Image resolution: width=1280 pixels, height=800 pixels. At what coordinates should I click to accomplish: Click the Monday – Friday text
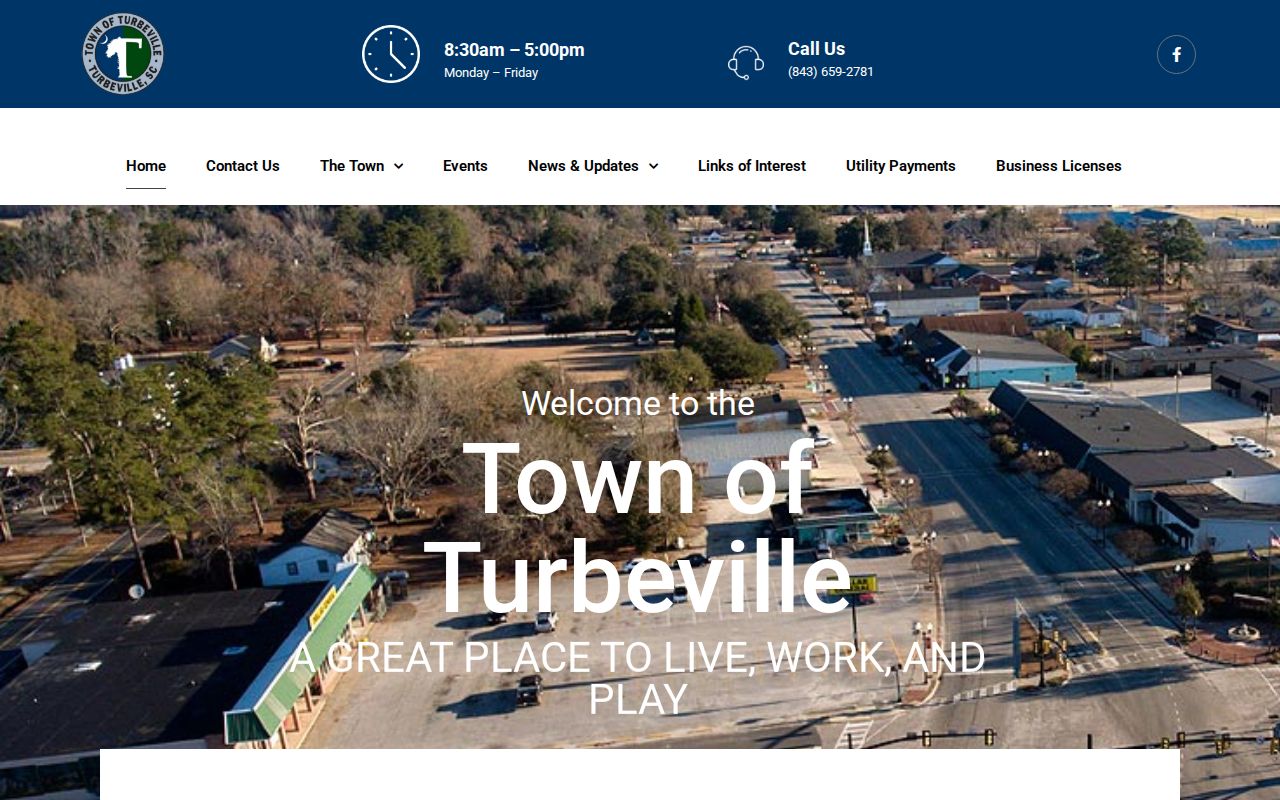491,73
